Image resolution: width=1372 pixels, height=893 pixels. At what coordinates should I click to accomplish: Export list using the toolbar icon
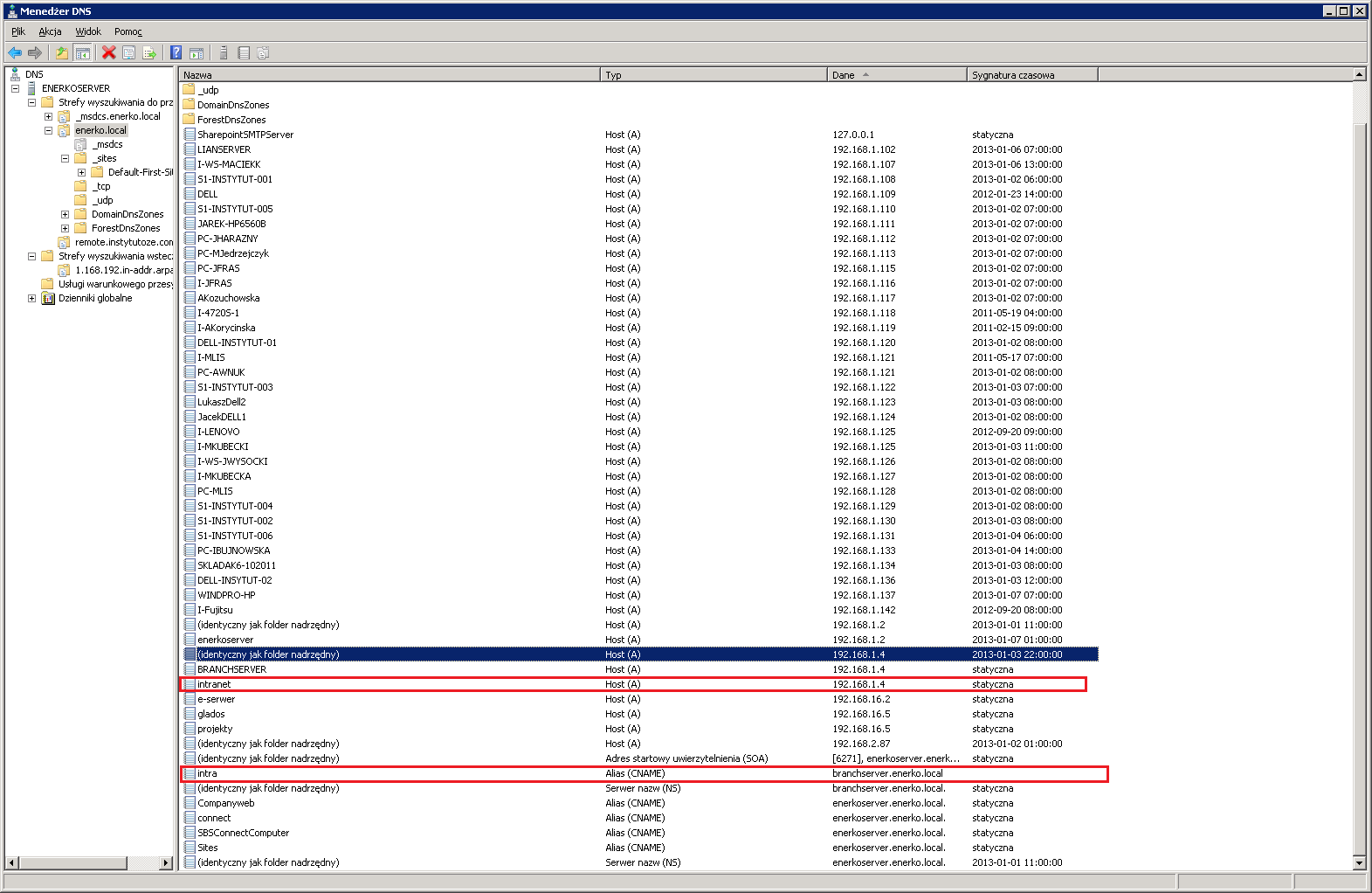click(x=149, y=53)
